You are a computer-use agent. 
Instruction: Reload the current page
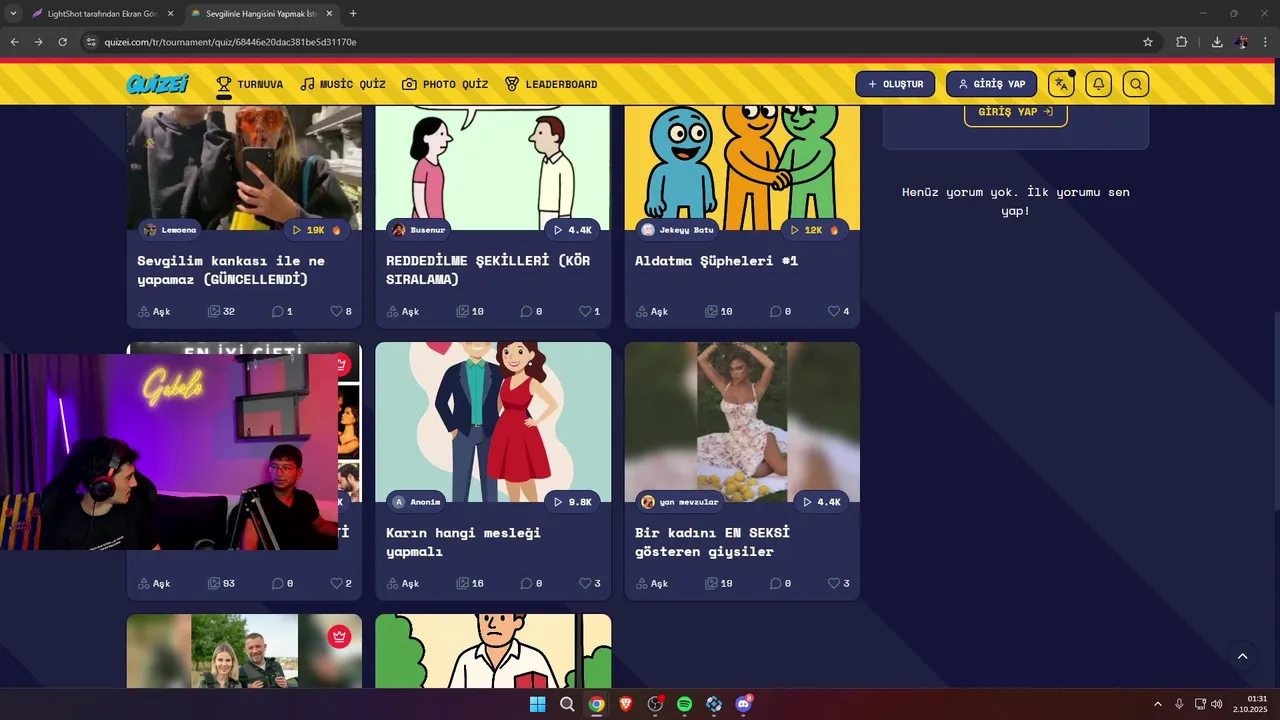[62, 42]
